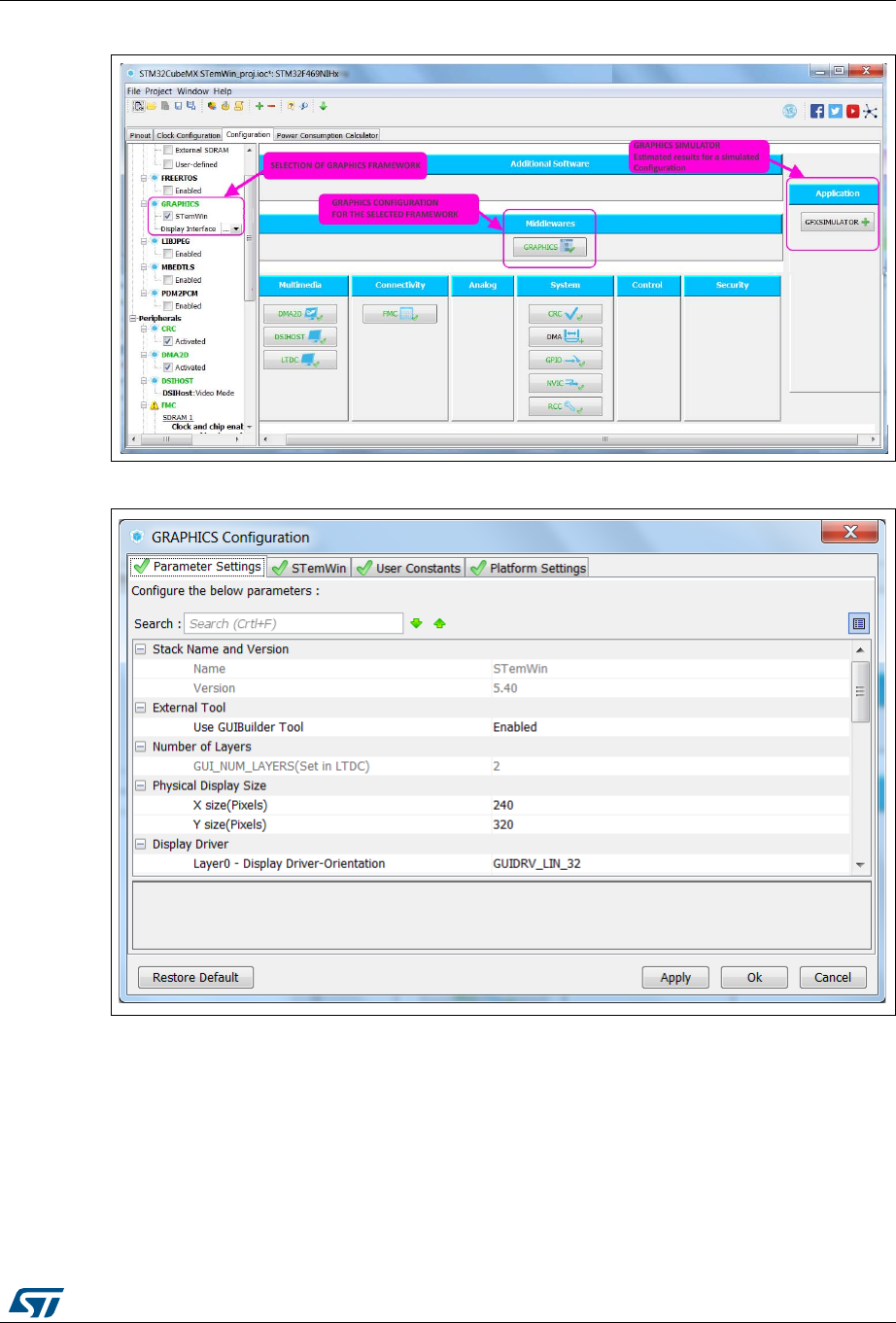
Task: Open the Twitter link icon
Action: [835, 111]
